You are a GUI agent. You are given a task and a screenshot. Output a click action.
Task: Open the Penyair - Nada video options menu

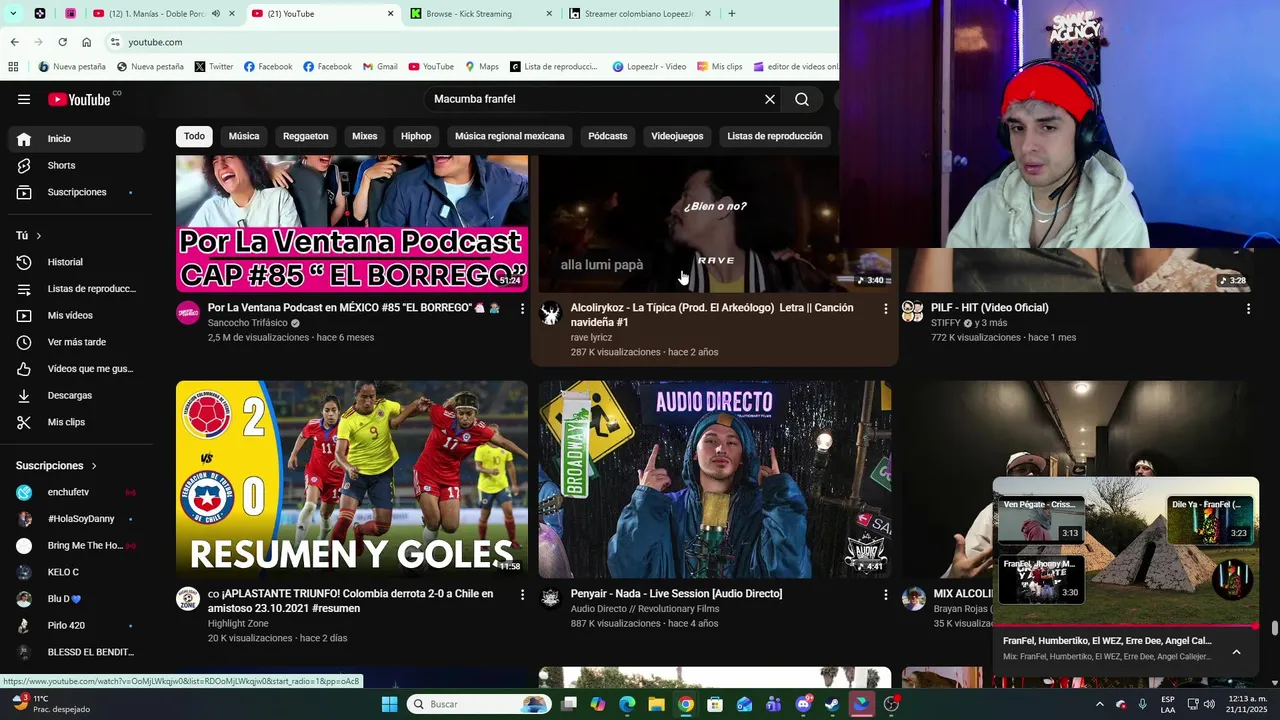[885, 595]
